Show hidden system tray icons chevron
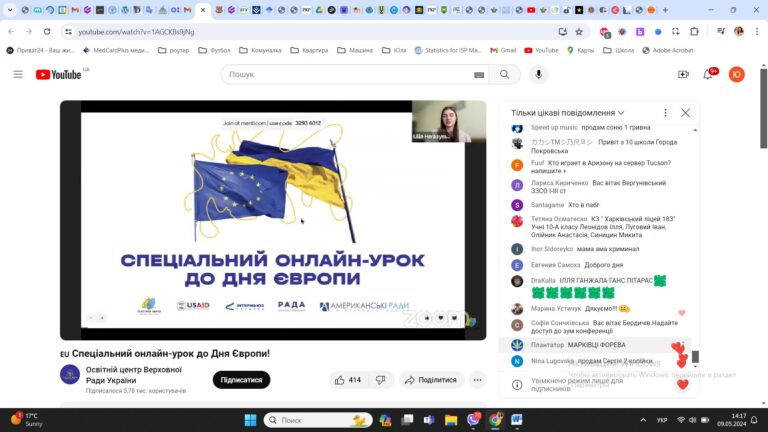 643,420
